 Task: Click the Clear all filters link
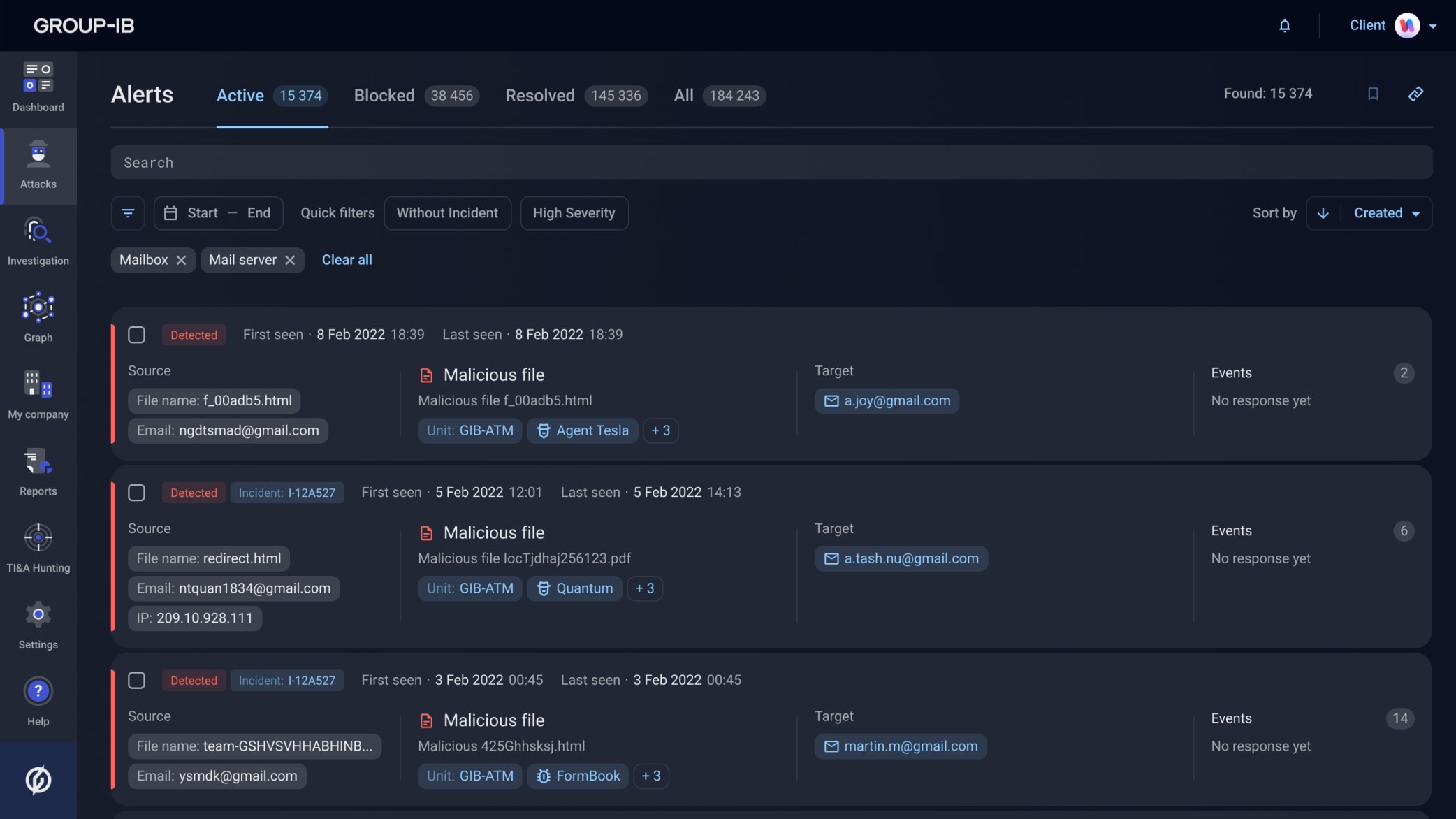click(x=347, y=260)
